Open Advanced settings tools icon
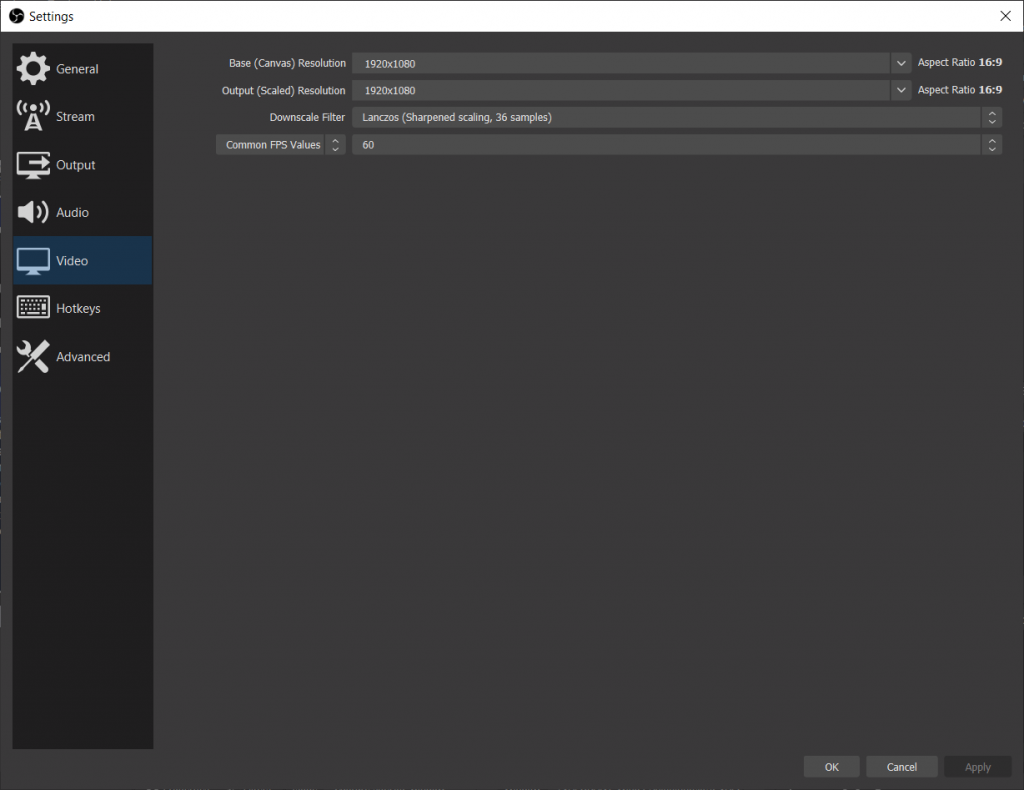Viewport: 1024px width, 790px height. point(32,356)
